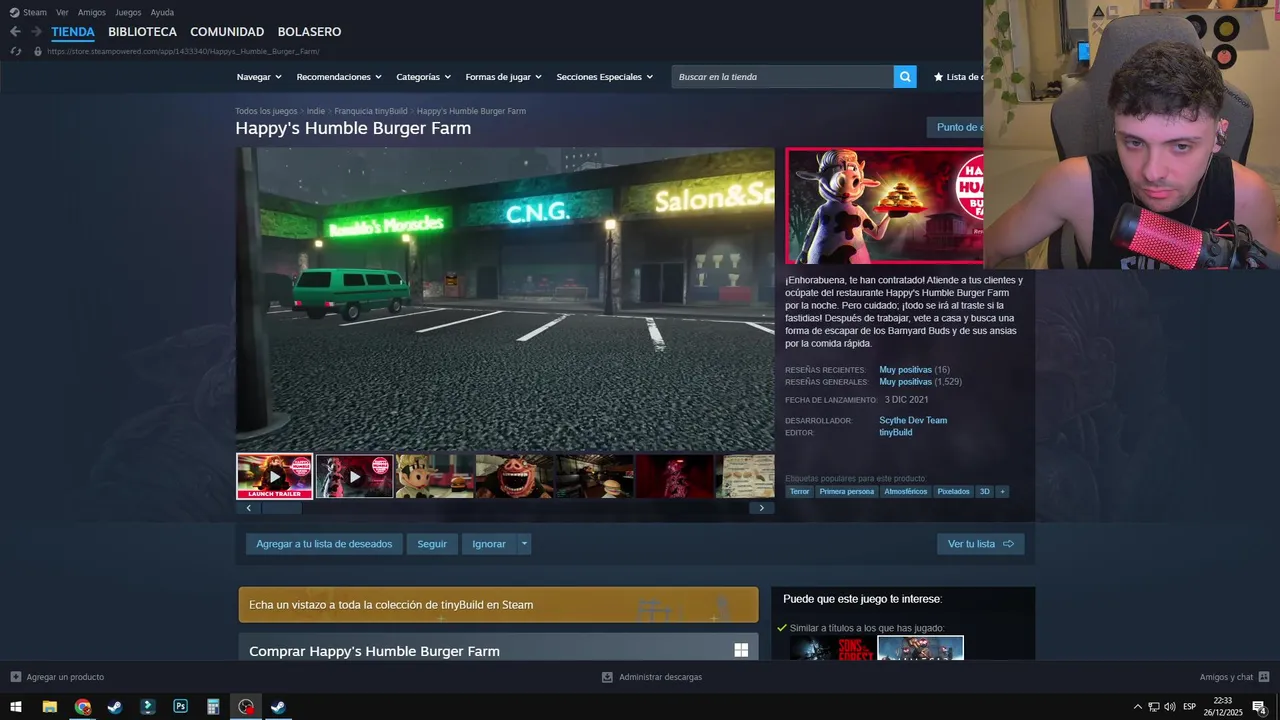Expand the Navegar dropdown
The width and height of the screenshot is (1280, 720).
point(259,77)
